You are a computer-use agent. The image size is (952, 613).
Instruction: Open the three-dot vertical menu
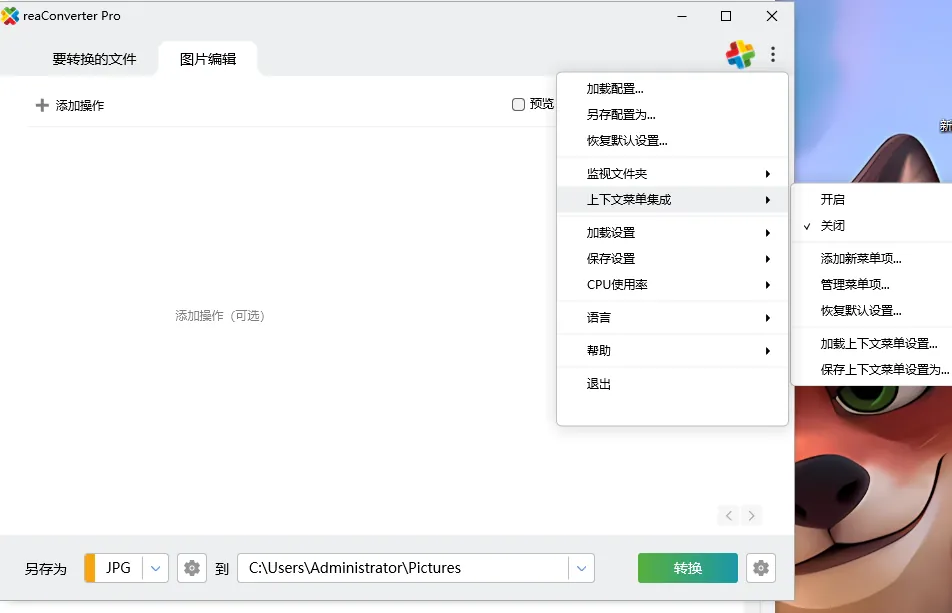[x=773, y=55]
